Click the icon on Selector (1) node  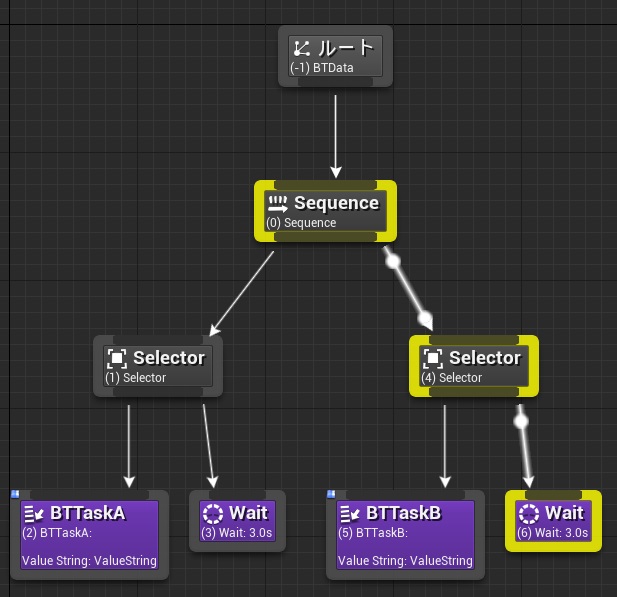click(x=117, y=358)
